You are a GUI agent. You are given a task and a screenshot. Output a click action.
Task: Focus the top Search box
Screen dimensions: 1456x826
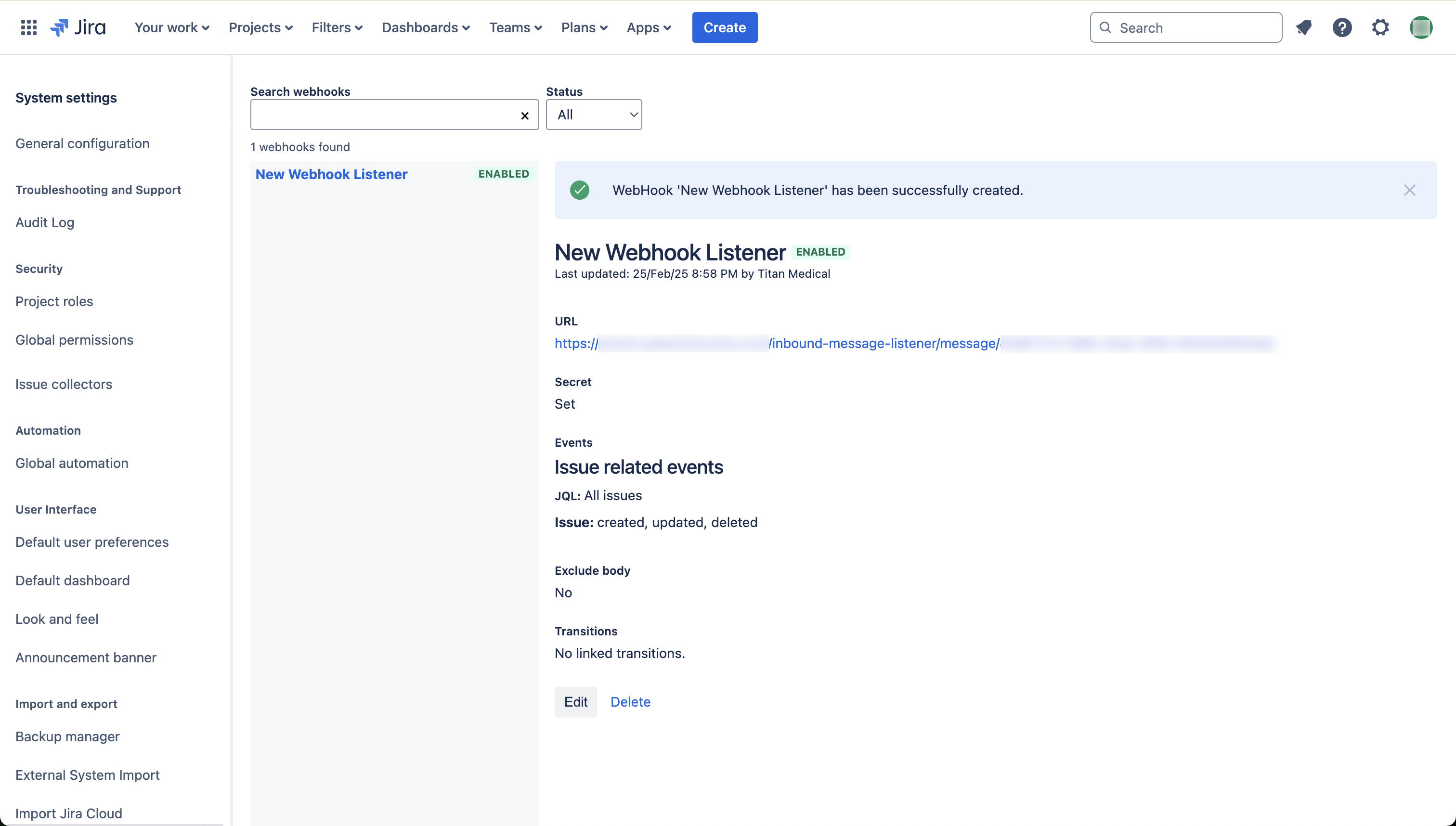pyautogui.click(x=1185, y=27)
